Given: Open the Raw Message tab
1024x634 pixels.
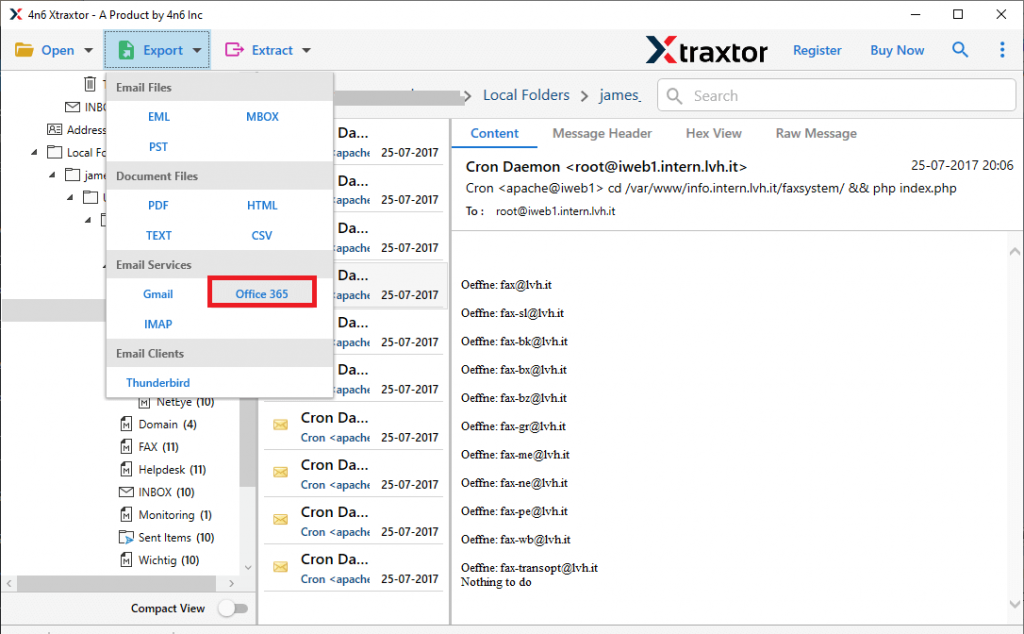Looking at the screenshot, I should 816,133.
